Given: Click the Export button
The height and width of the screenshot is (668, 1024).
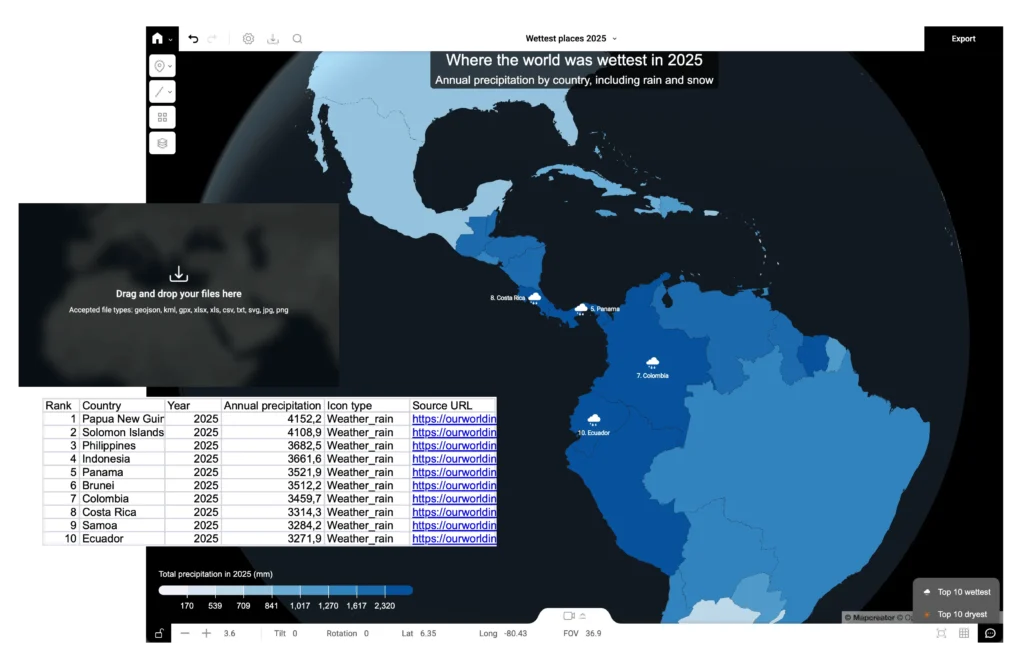Looking at the screenshot, I should [x=963, y=39].
